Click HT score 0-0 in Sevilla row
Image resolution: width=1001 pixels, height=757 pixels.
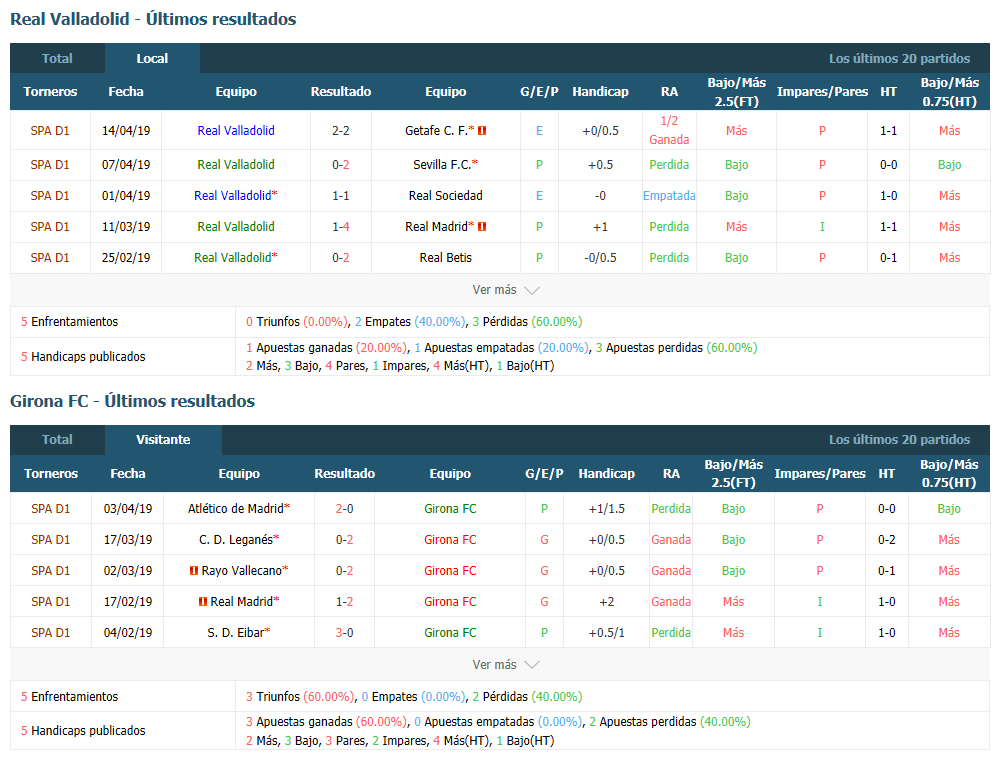[888, 165]
